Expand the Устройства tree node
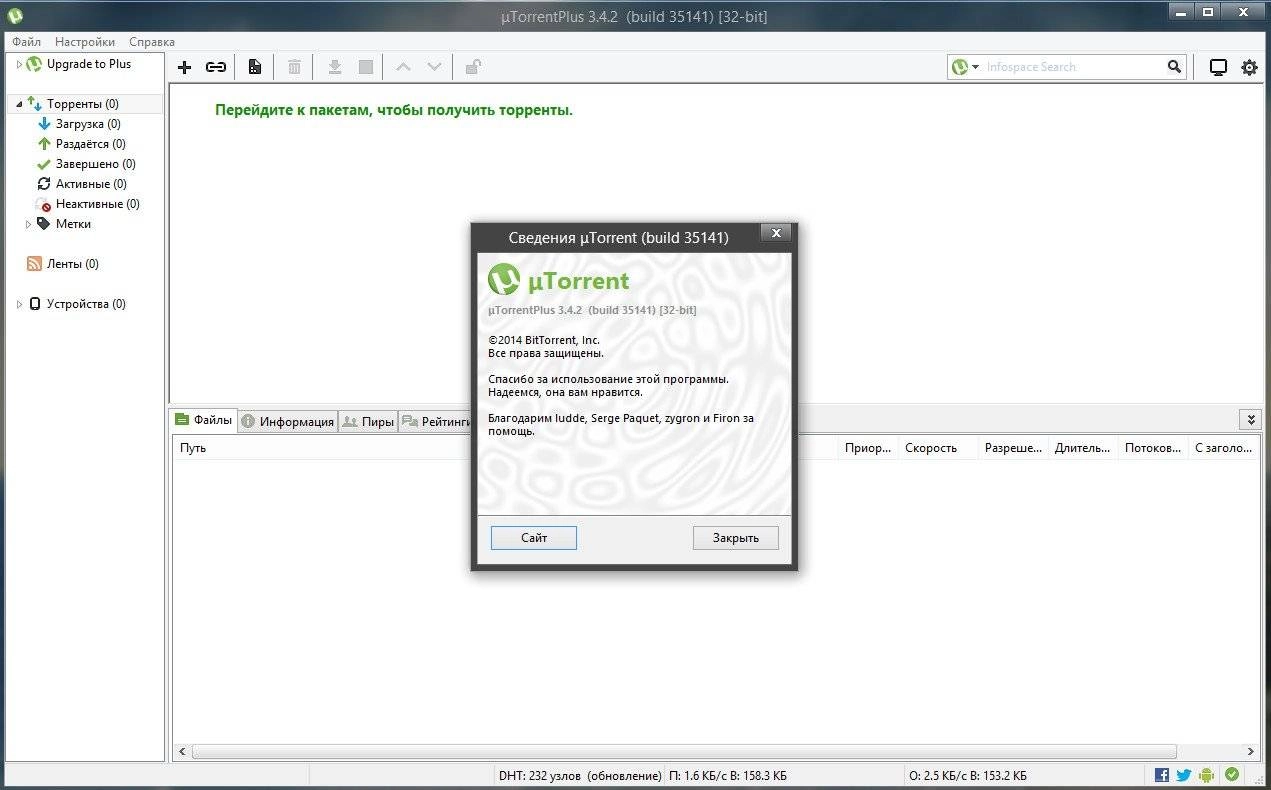This screenshot has height=790, width=1271. (18, 303)
